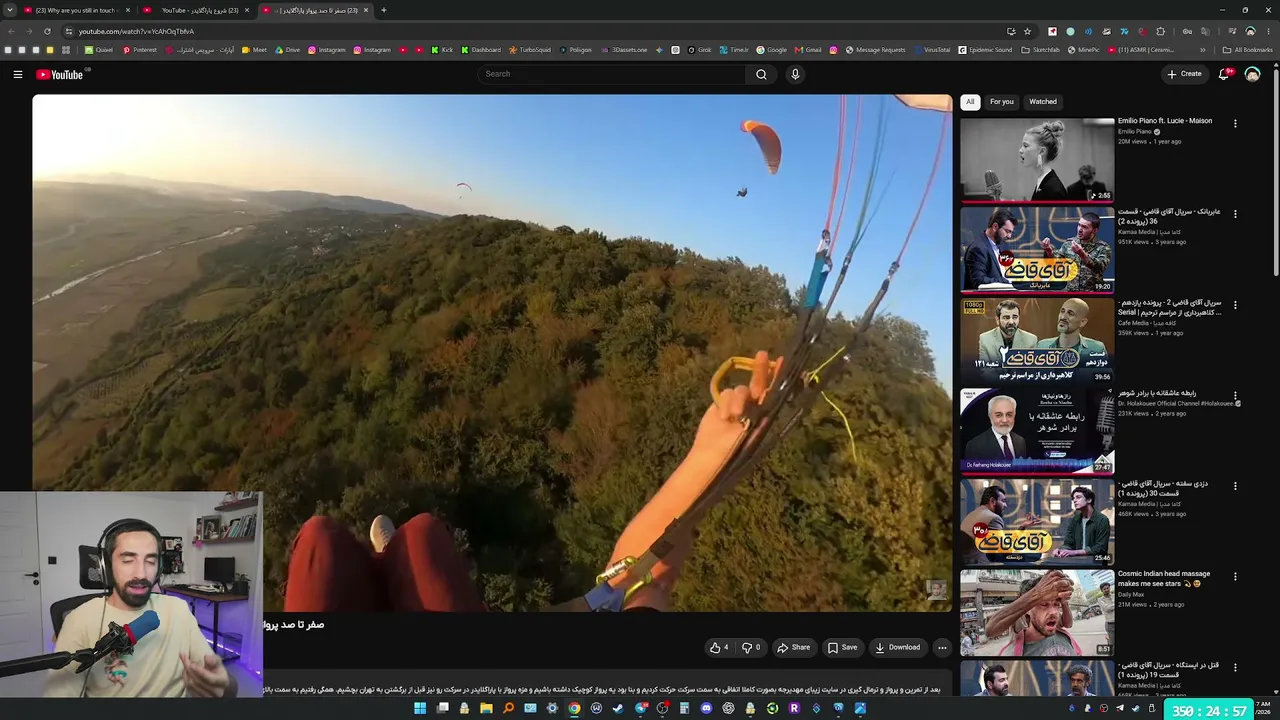Open more actions under the video
The height and width of the screenshot is (720, 1280).
click(x=942, y=648)
